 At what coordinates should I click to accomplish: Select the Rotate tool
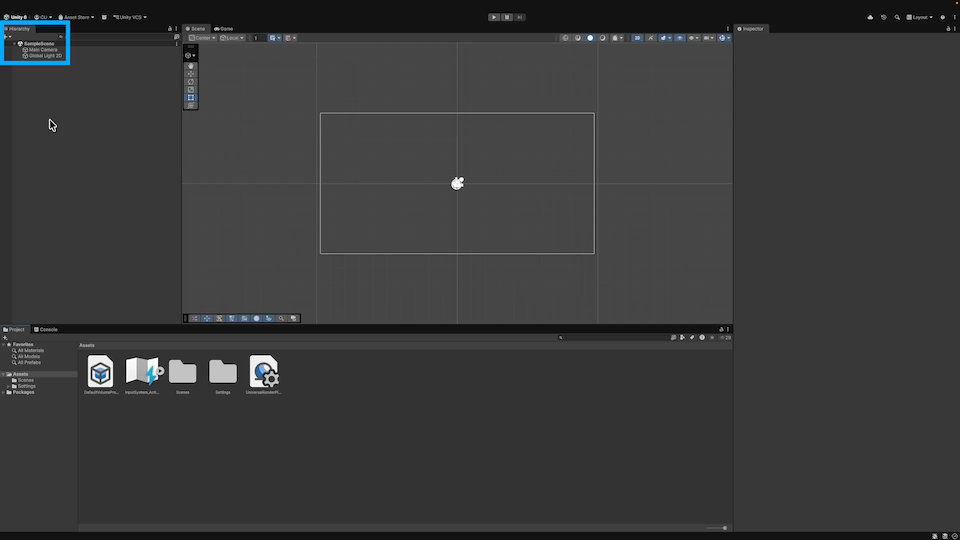191,81
